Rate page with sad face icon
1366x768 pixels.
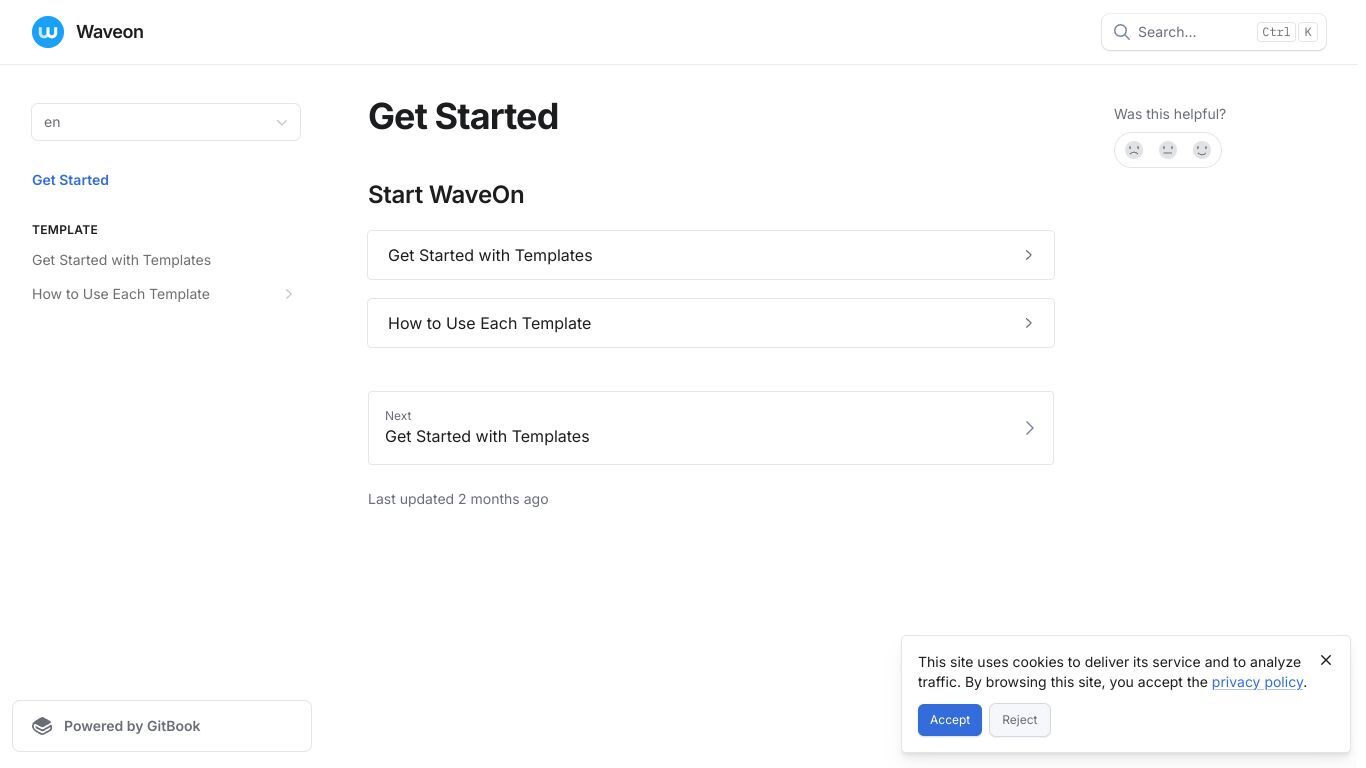1134,150
